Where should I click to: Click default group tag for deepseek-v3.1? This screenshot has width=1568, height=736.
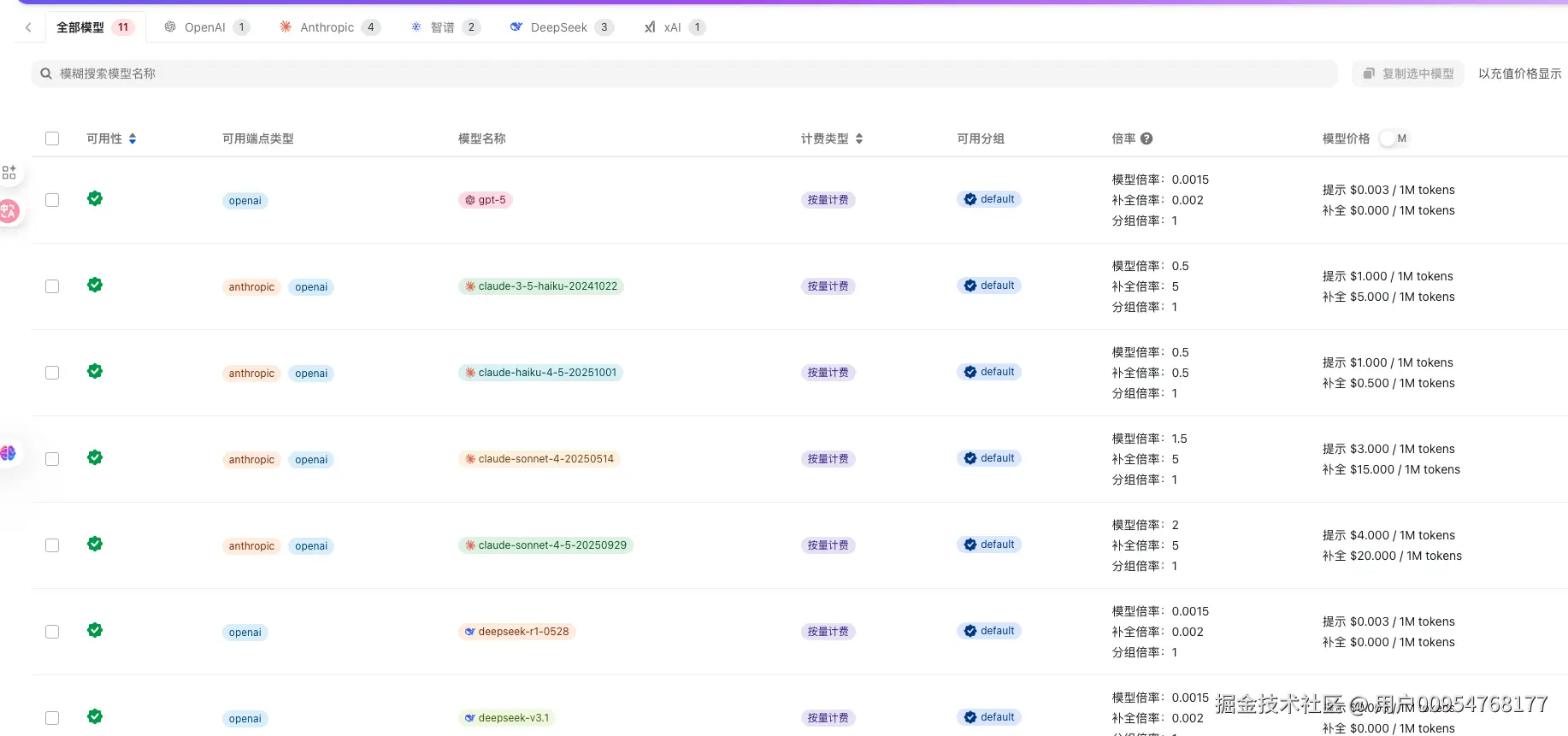(x=989, y=717)
